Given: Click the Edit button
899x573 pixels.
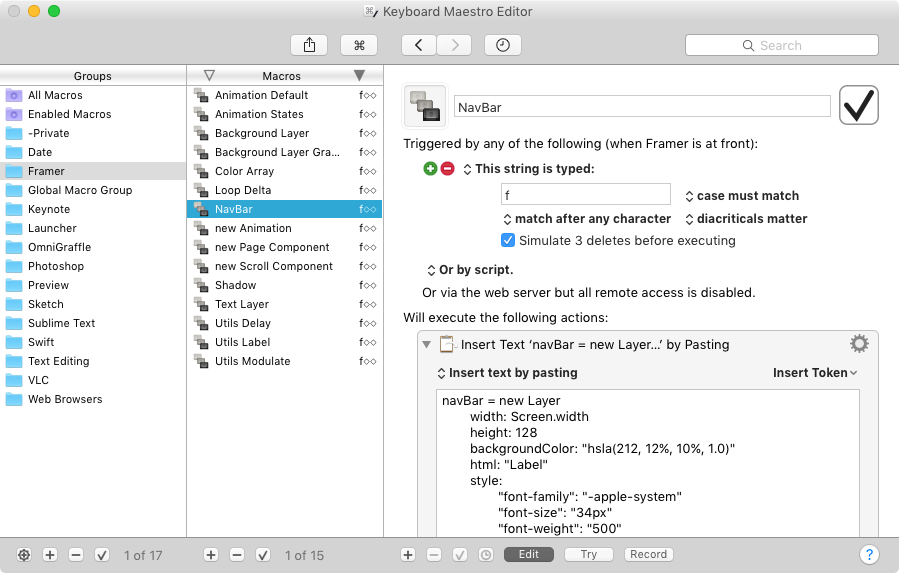Looking at the screenshot, I should tap(529, 554).
